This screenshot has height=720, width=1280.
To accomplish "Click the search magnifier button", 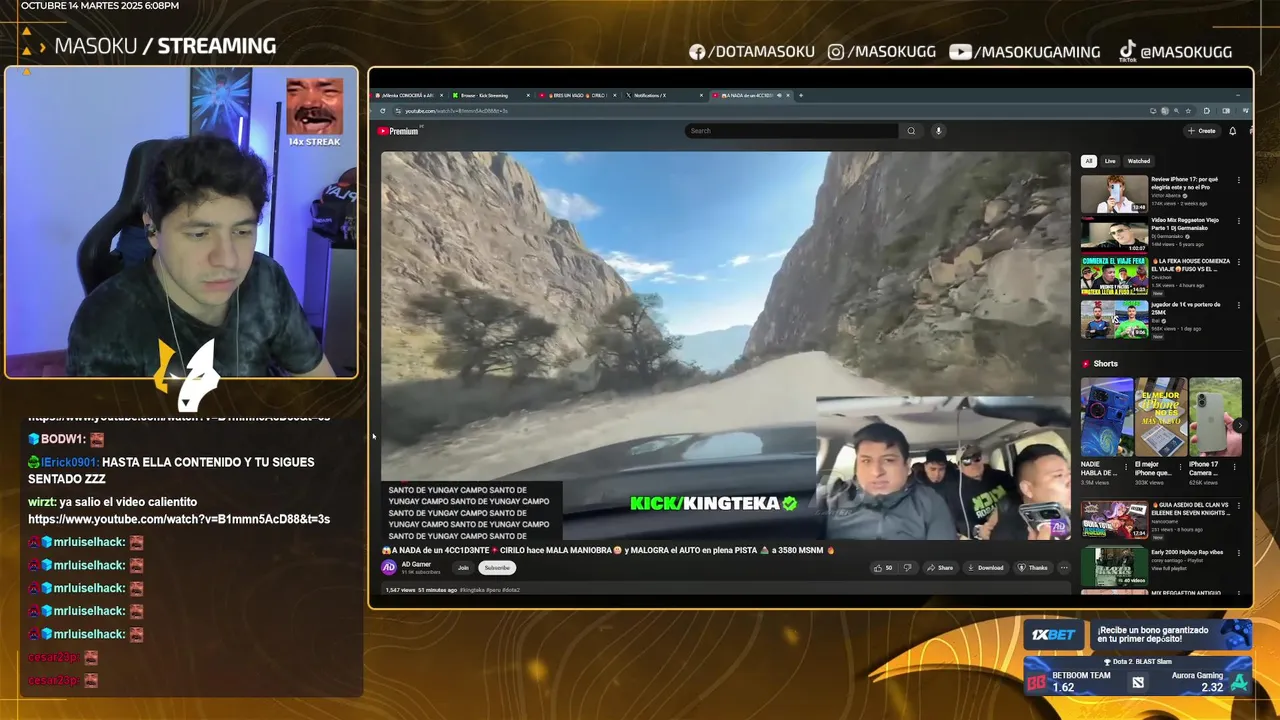I will pos(911,131).
